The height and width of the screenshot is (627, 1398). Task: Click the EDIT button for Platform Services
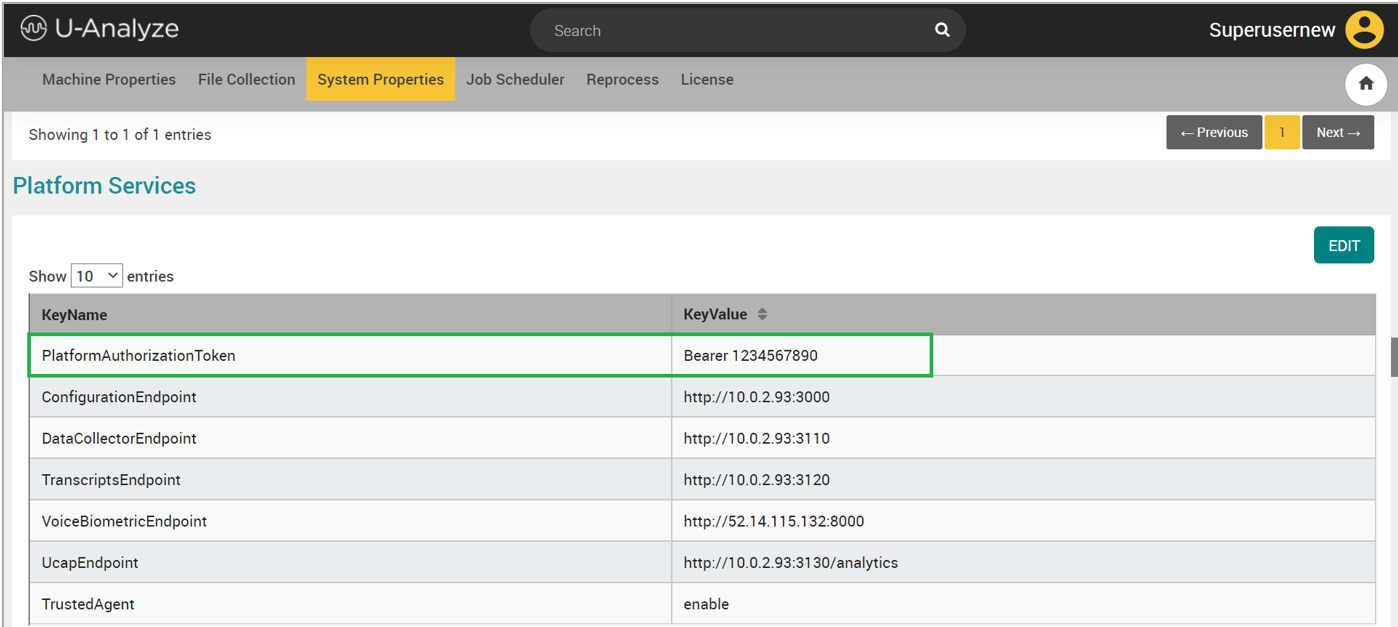point(1344,245)
